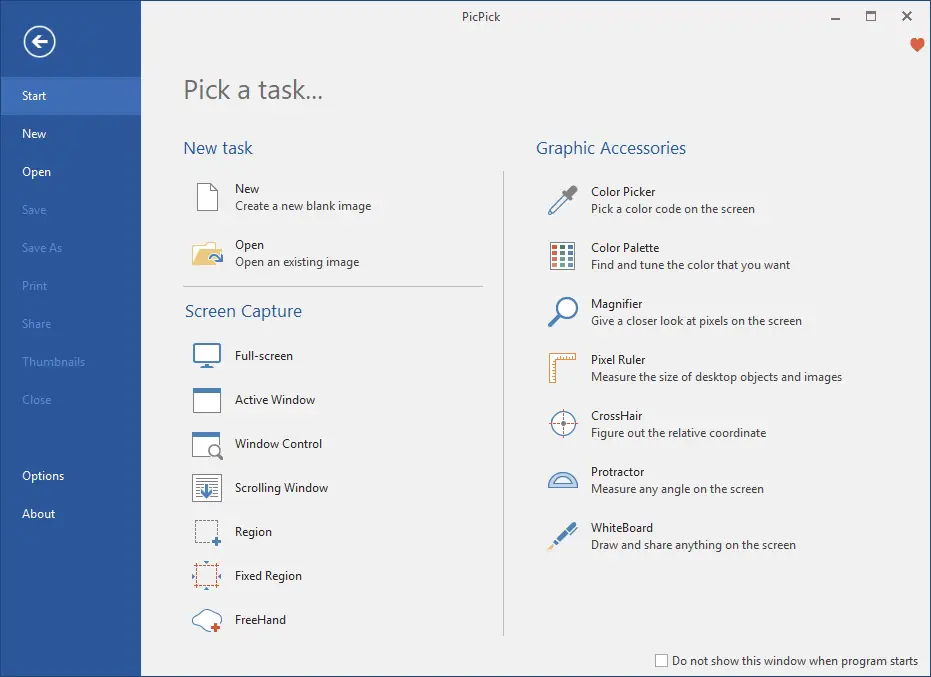Start the WhiteBoard pen icon
The width and height of the screenshot is (931, 677).
click(563, 536)
